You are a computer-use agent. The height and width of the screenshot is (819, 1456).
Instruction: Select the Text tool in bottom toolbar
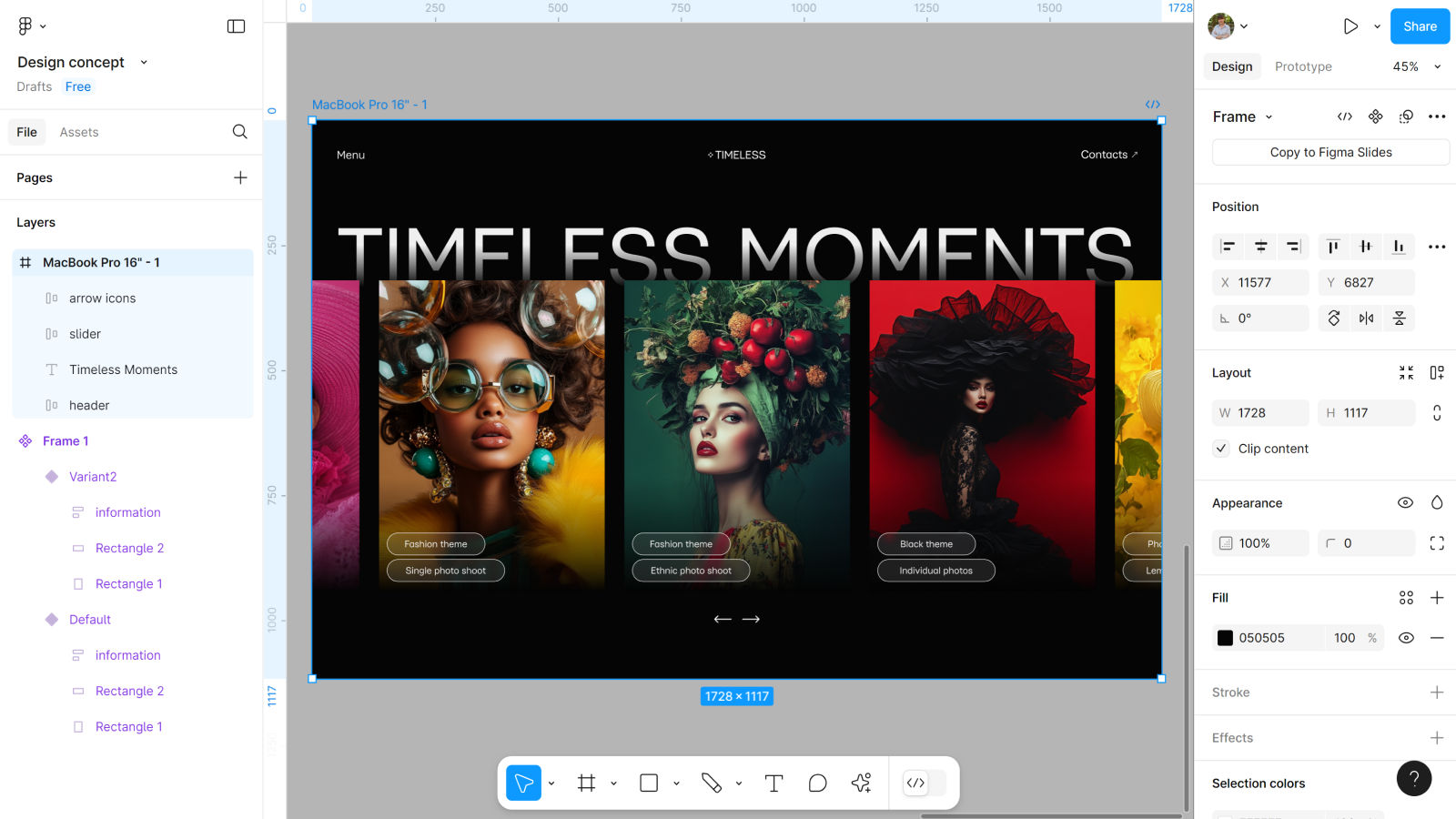click(x=773, y=783)
